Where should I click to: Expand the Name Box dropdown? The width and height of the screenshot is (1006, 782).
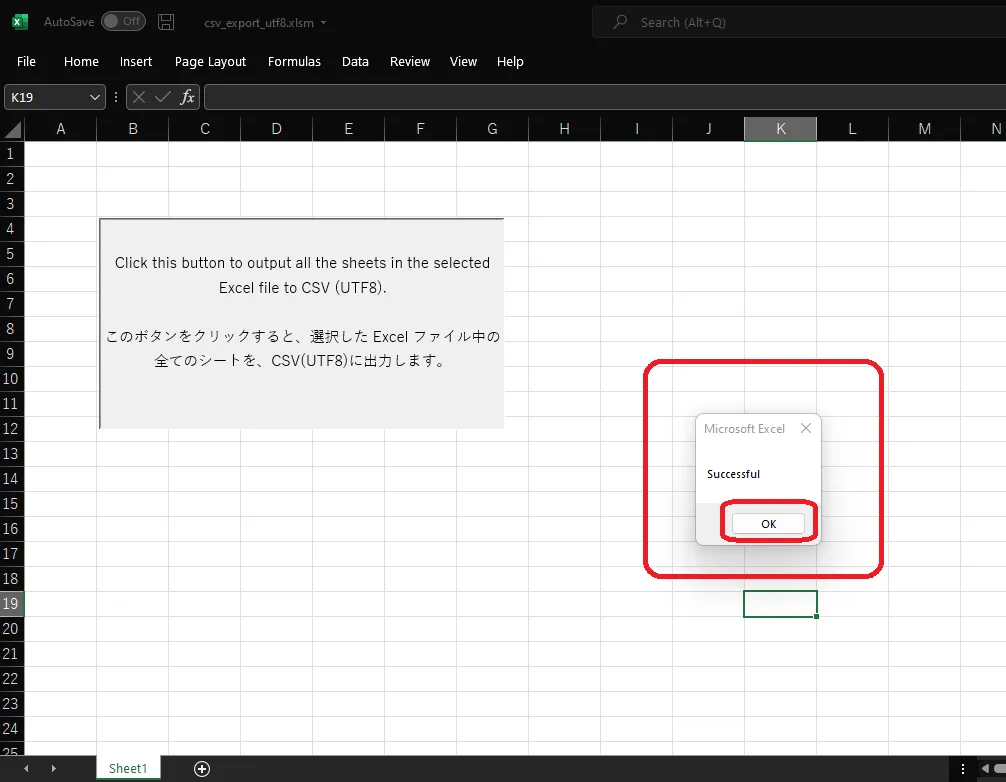click(95, 97)
